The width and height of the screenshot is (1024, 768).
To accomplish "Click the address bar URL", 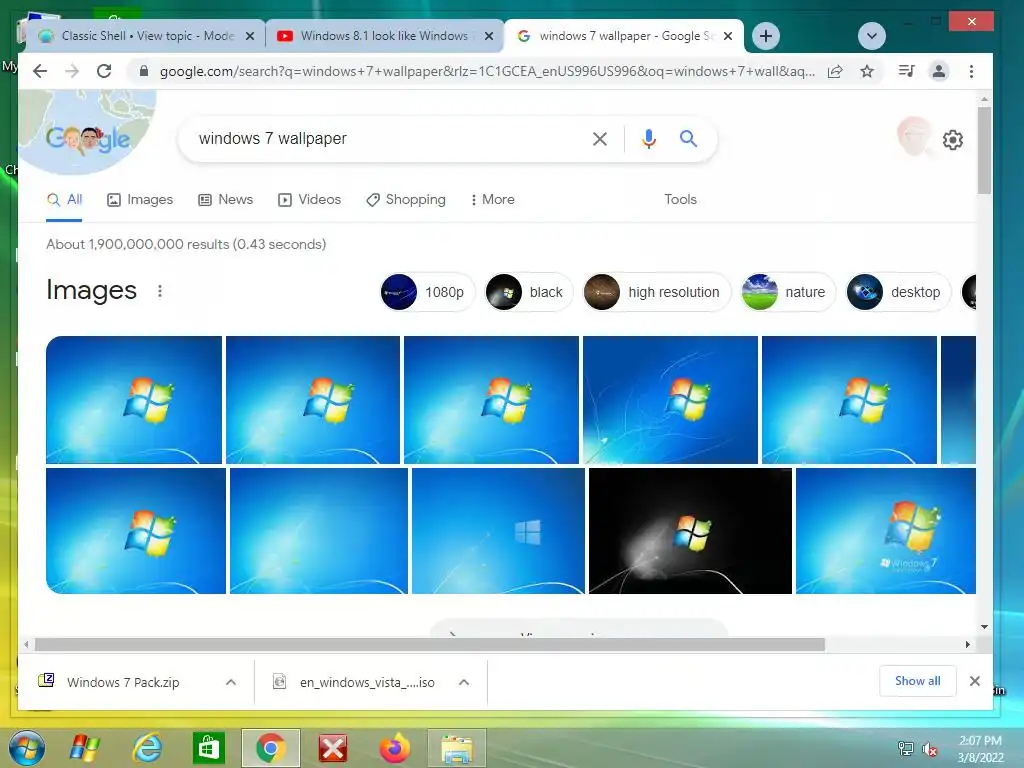I will (x=487, y=71).
